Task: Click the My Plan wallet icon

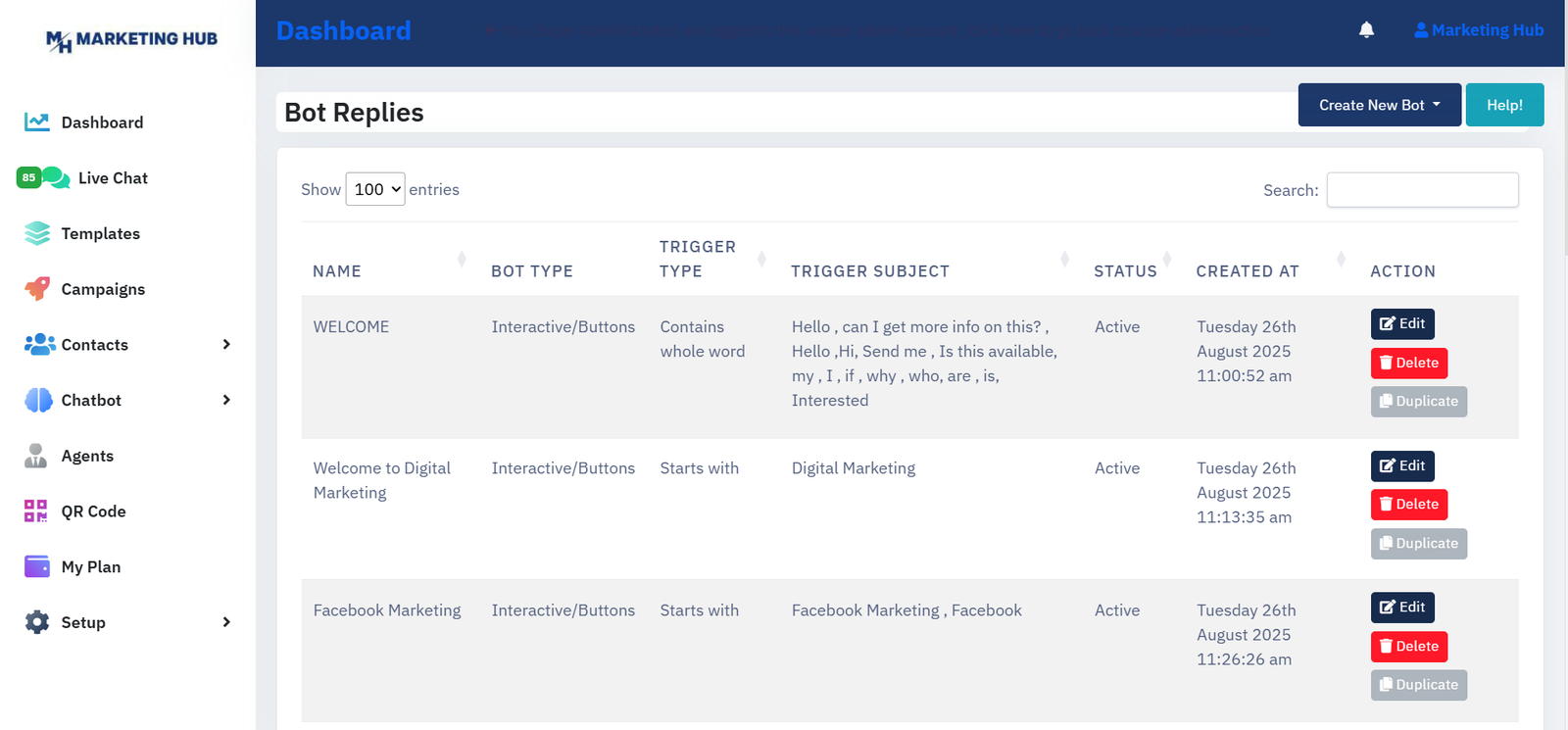Action: pos(37,567)
